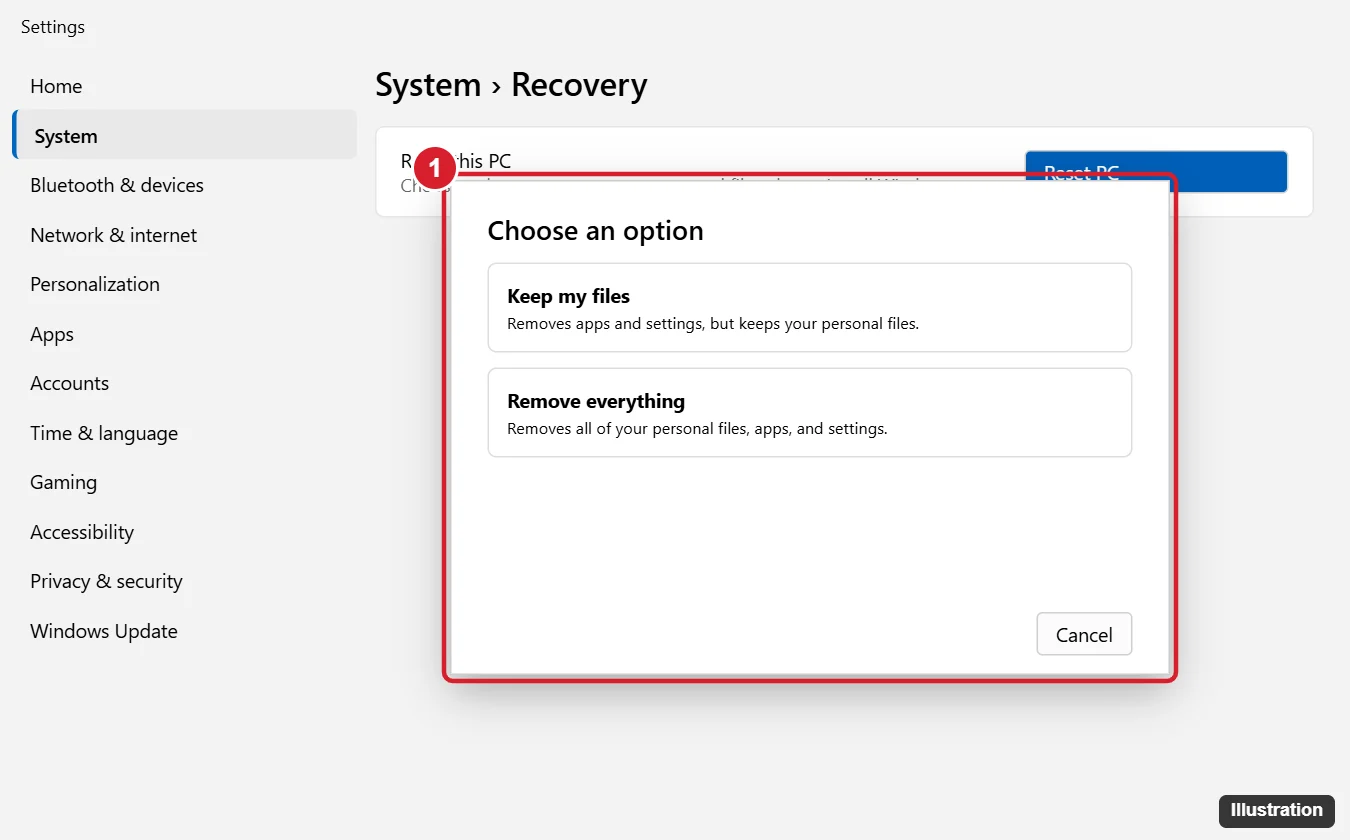This screenshot has width=1350, height=840.
Task: Select System in the sidebar
Action: tap(184, 135)
